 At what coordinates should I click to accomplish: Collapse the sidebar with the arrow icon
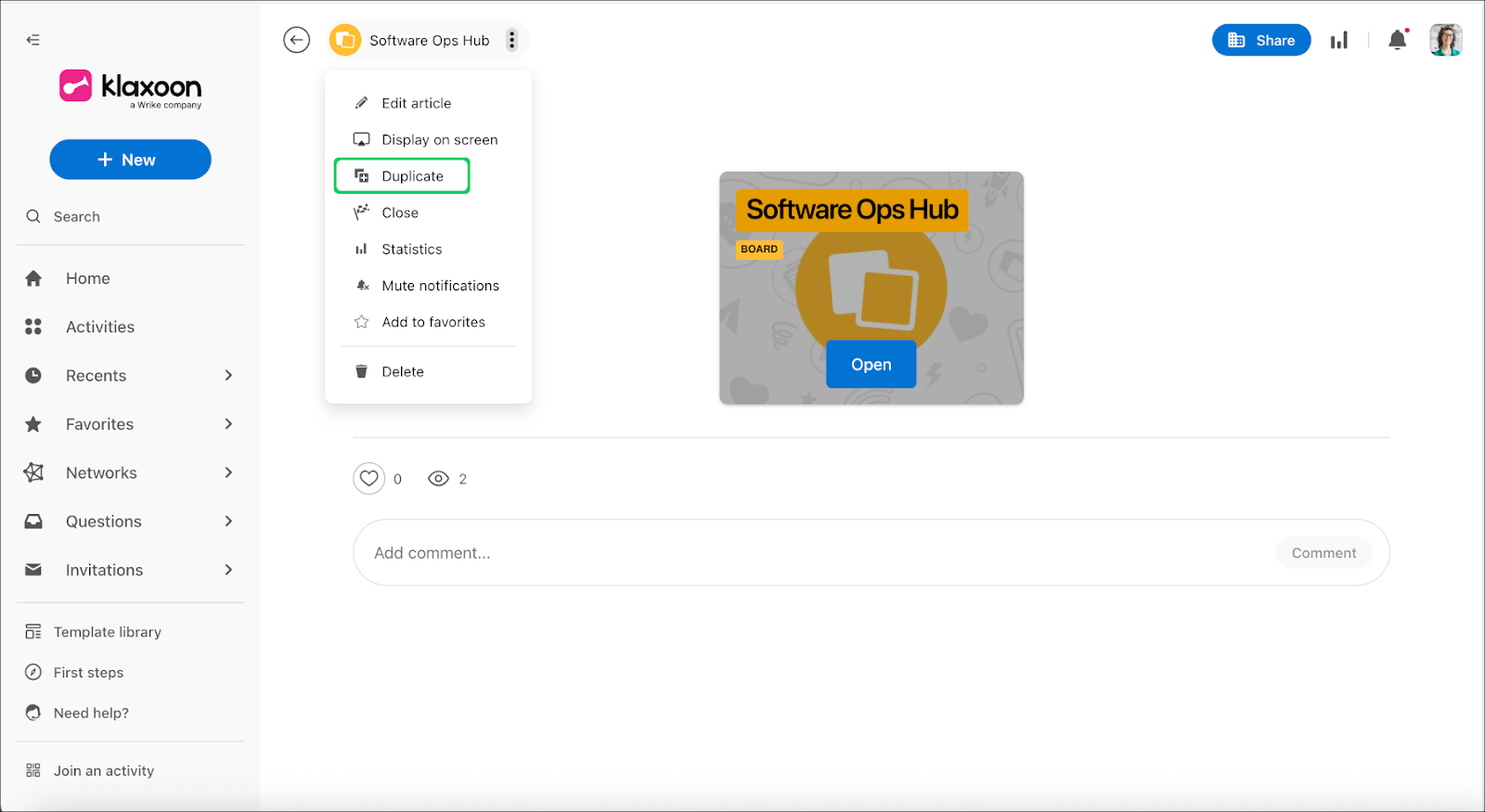click(x=33, y=40)
